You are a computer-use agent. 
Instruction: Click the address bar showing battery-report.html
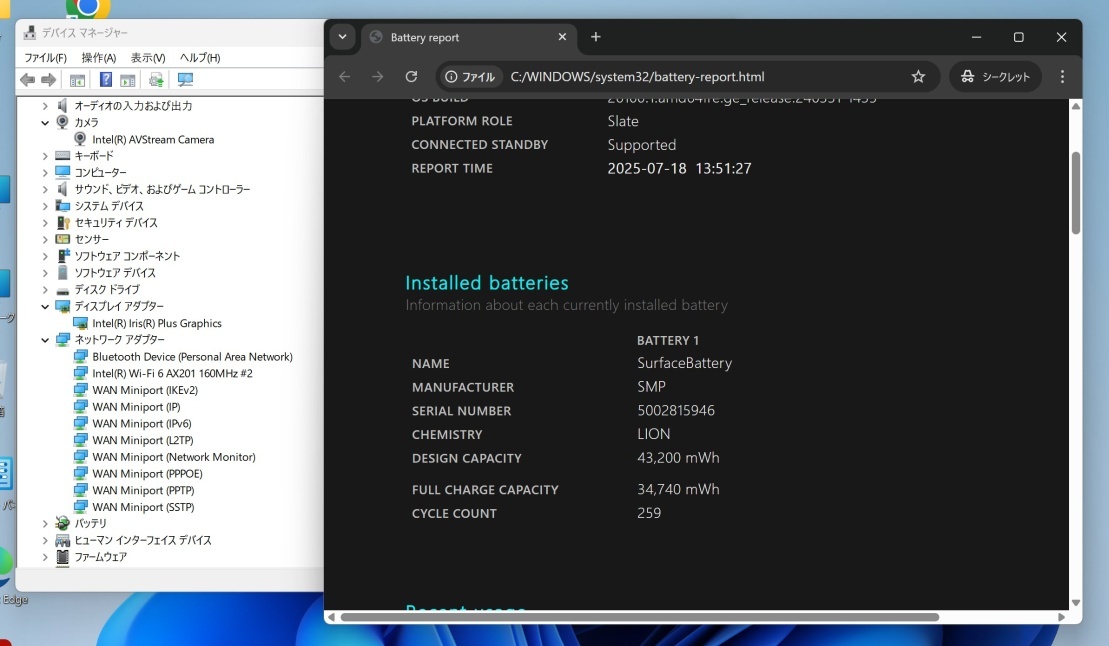tap(637, 76)
